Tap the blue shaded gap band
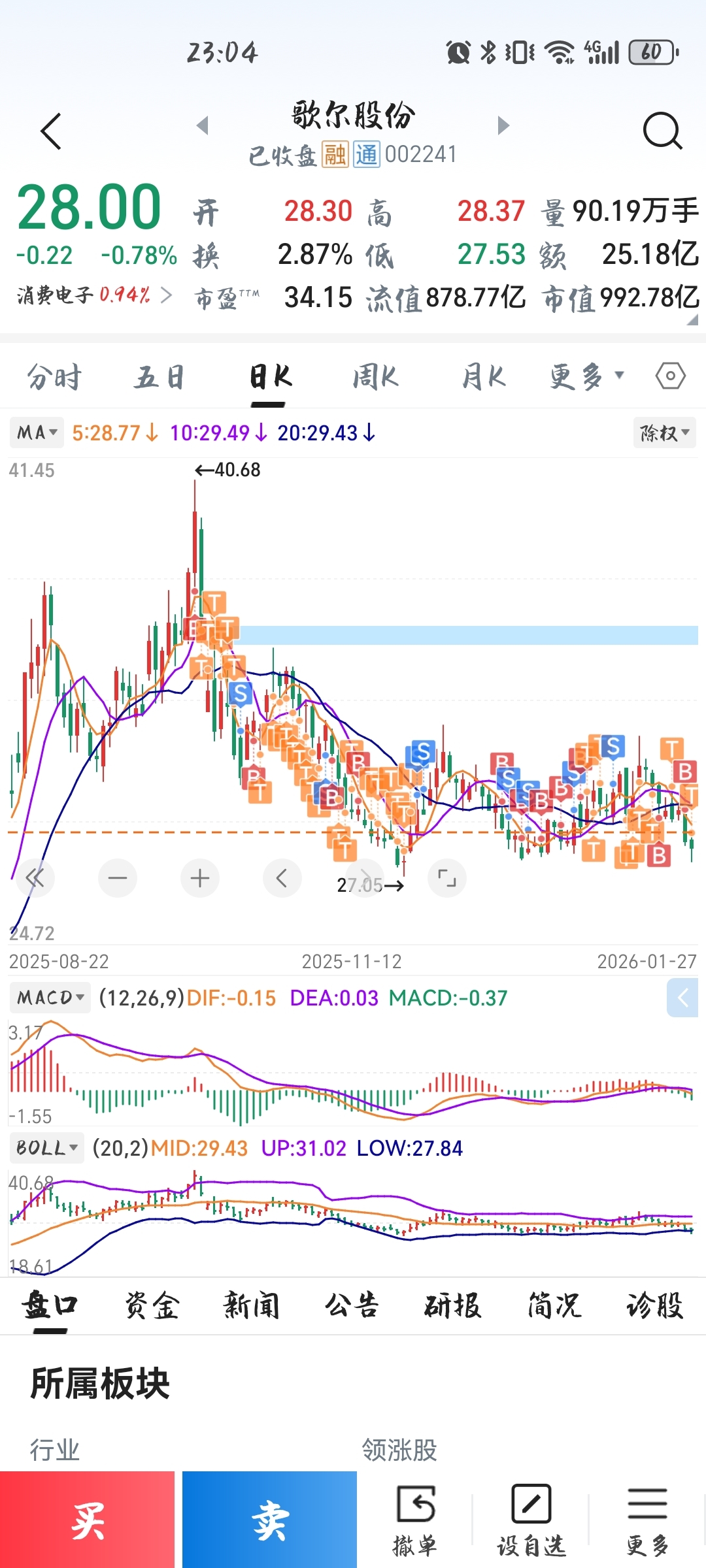 point(469,635)
